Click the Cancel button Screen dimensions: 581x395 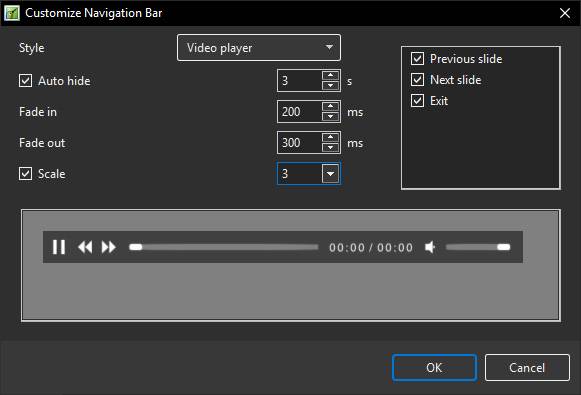pyautogui.click(x=527, y=368)
